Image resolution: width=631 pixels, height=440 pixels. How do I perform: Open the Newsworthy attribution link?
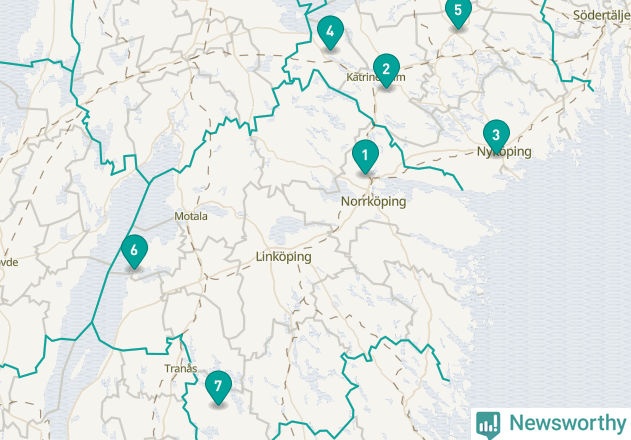click(551, 424)
